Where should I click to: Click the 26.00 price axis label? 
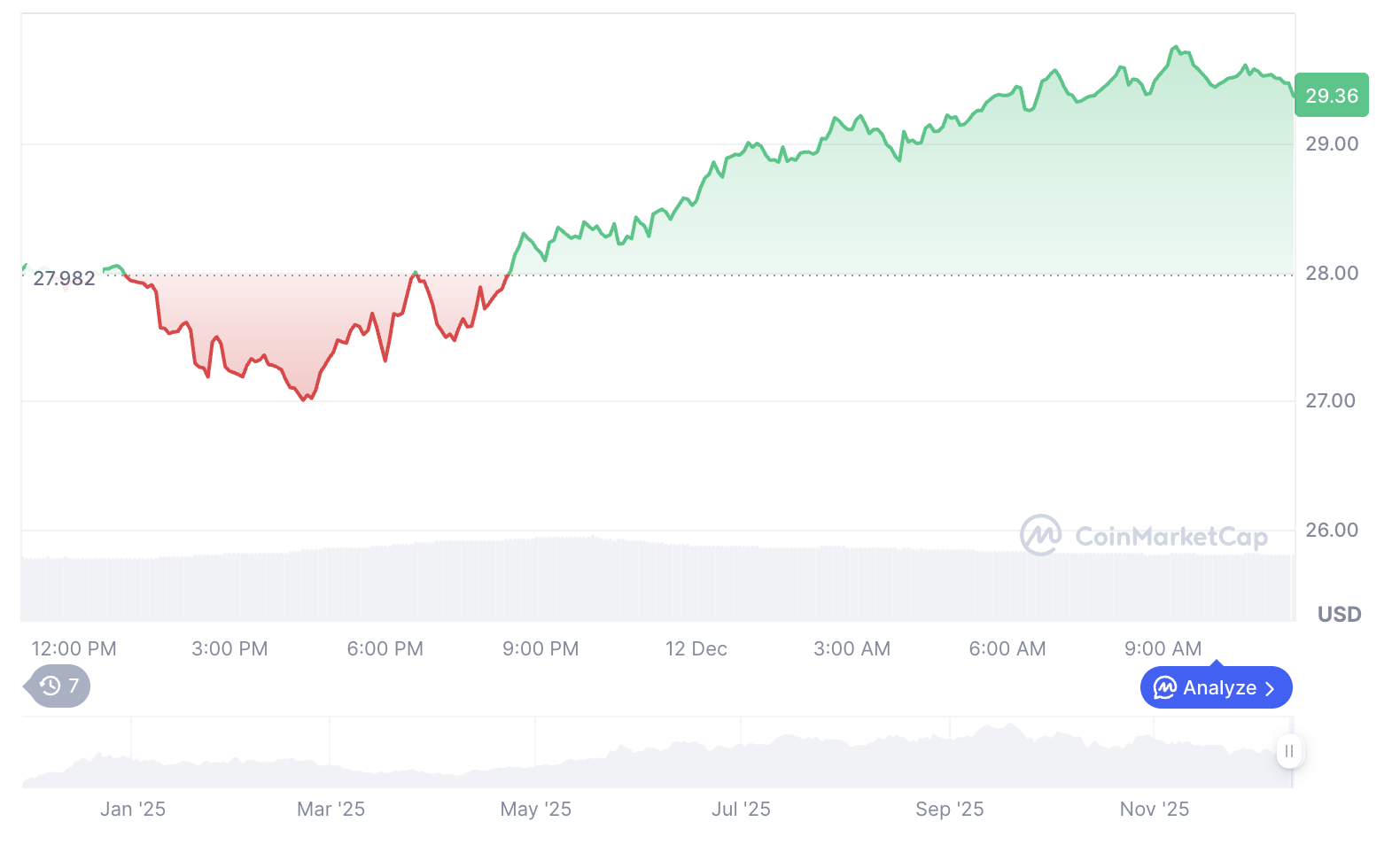click(x=1331, y=530)
